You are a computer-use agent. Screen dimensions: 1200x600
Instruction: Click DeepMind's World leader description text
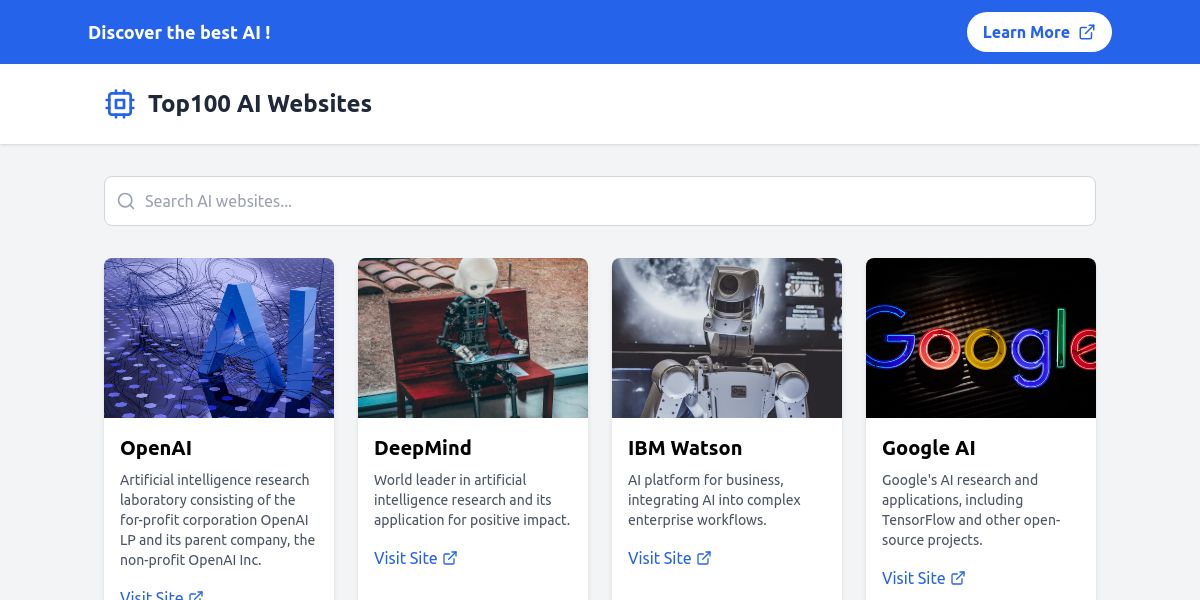point(472,500)
